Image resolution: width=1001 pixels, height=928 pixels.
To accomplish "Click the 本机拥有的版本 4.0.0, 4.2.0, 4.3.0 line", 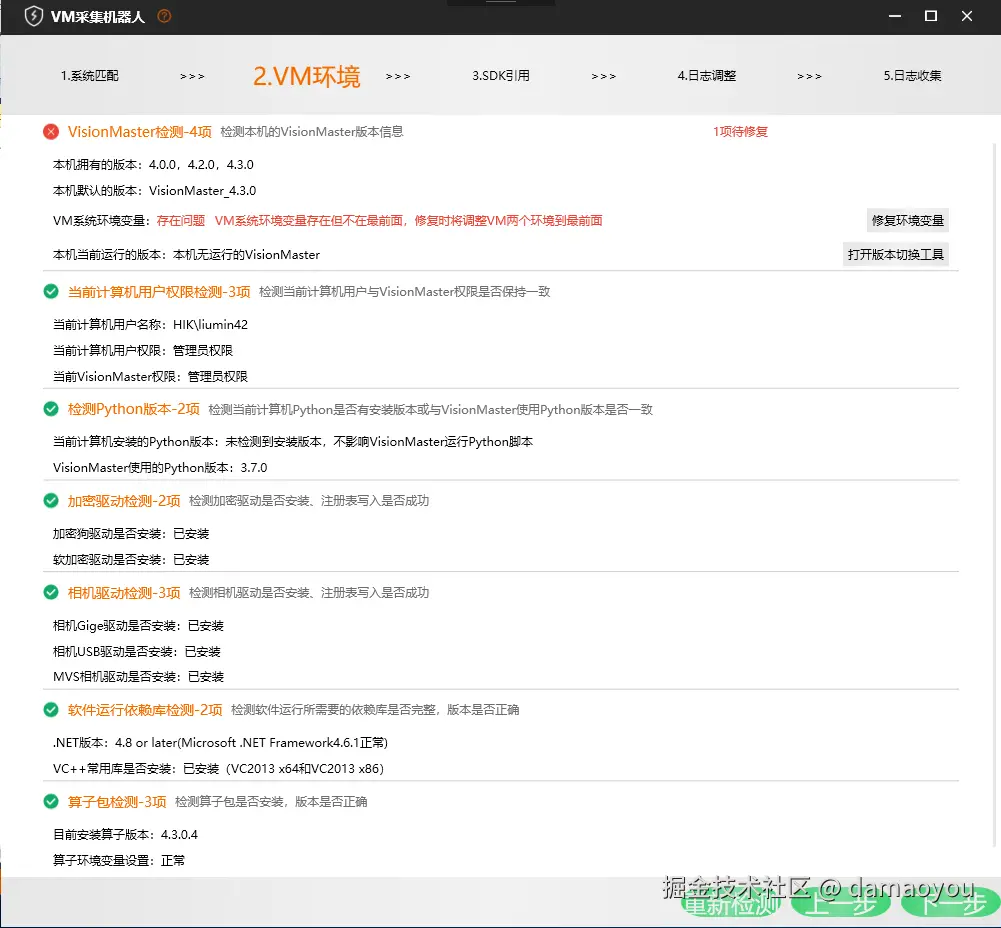I will [153, 165].
